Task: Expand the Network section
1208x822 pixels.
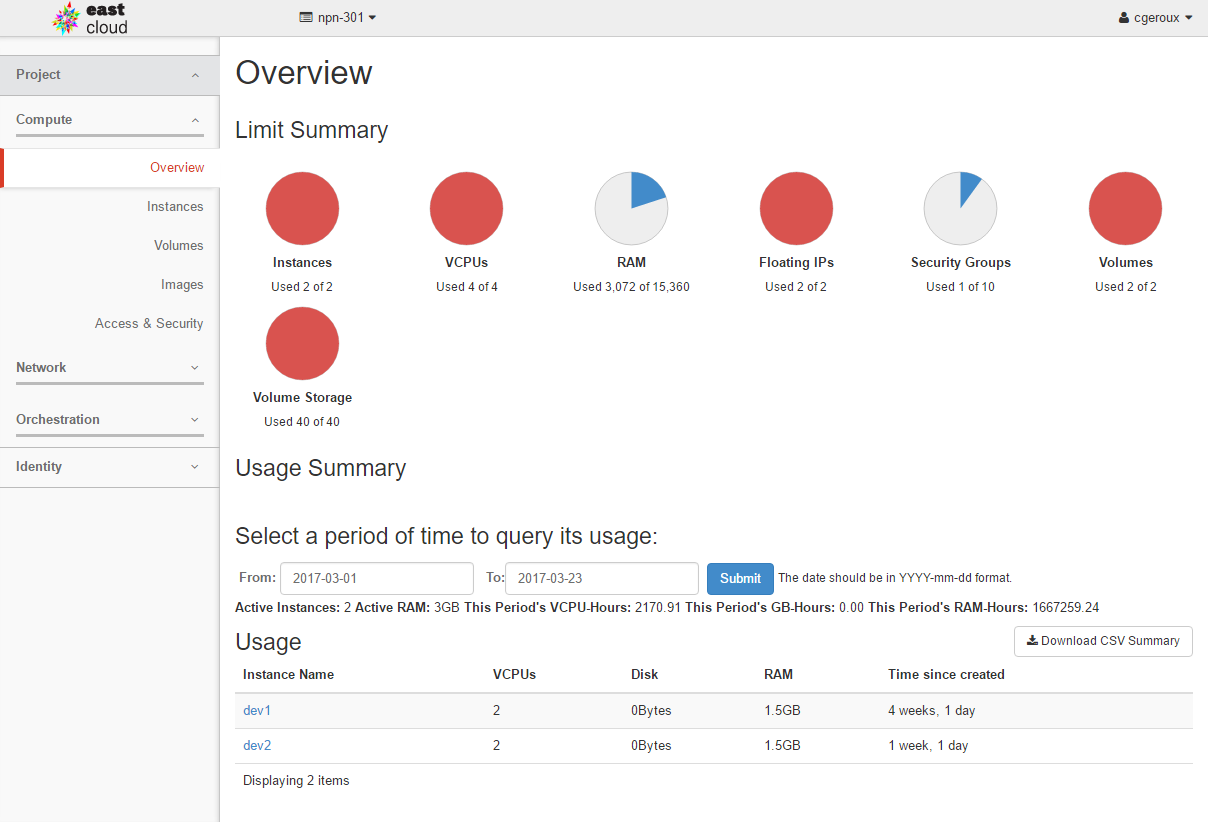Action: tap(110, 368)
